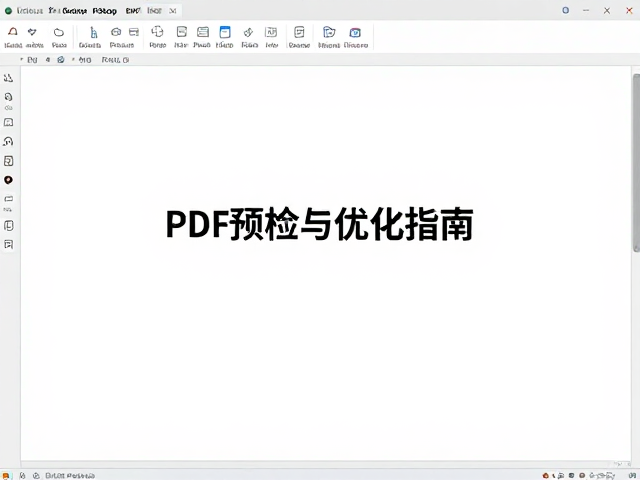This screenshot has height=480, width=640.
Task: Click the diamond-shaped link icon in the ribbon
Action: (248, 32)
